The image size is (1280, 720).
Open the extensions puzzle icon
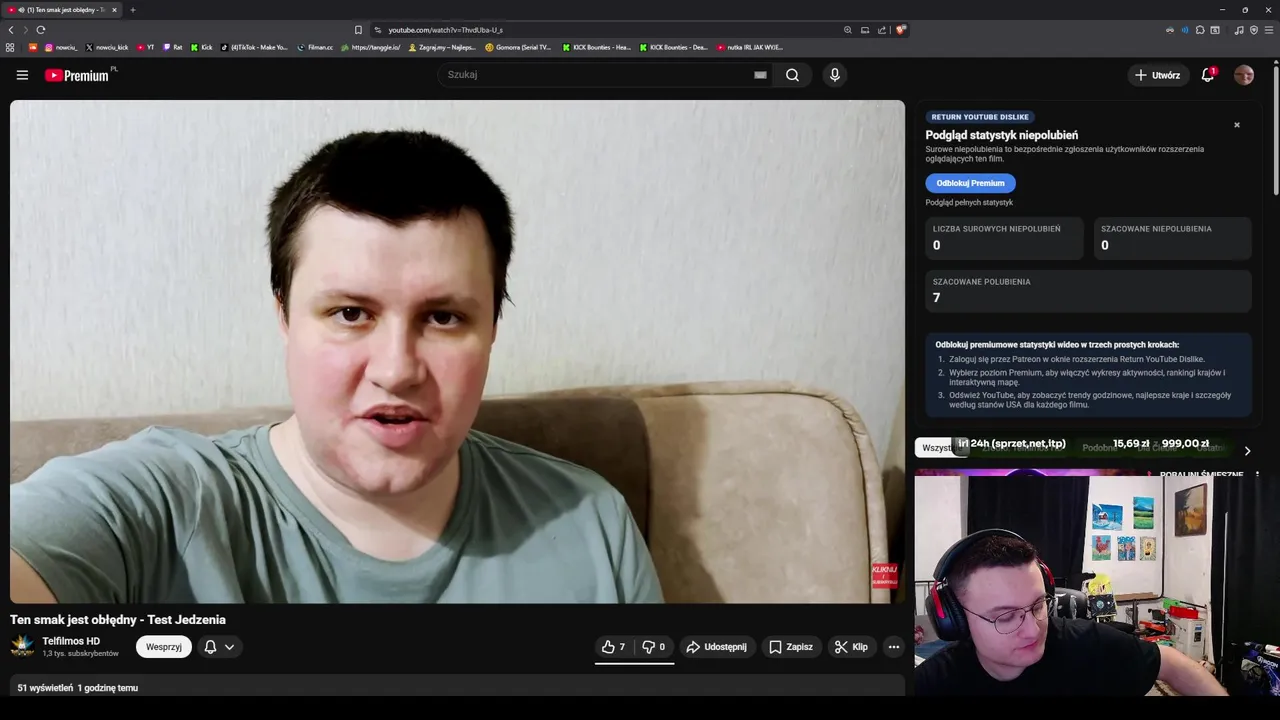pyautogui.click(x=1200, y=30)
